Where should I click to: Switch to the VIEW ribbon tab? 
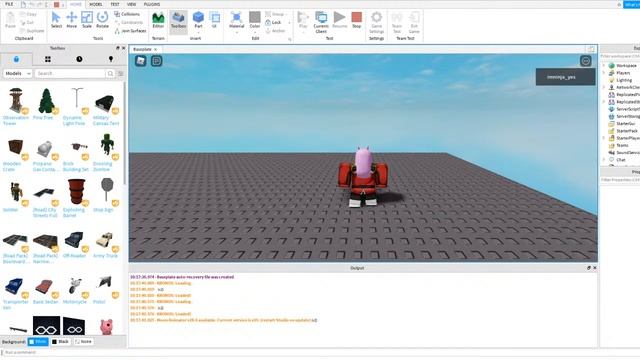(x=131, y=4)
